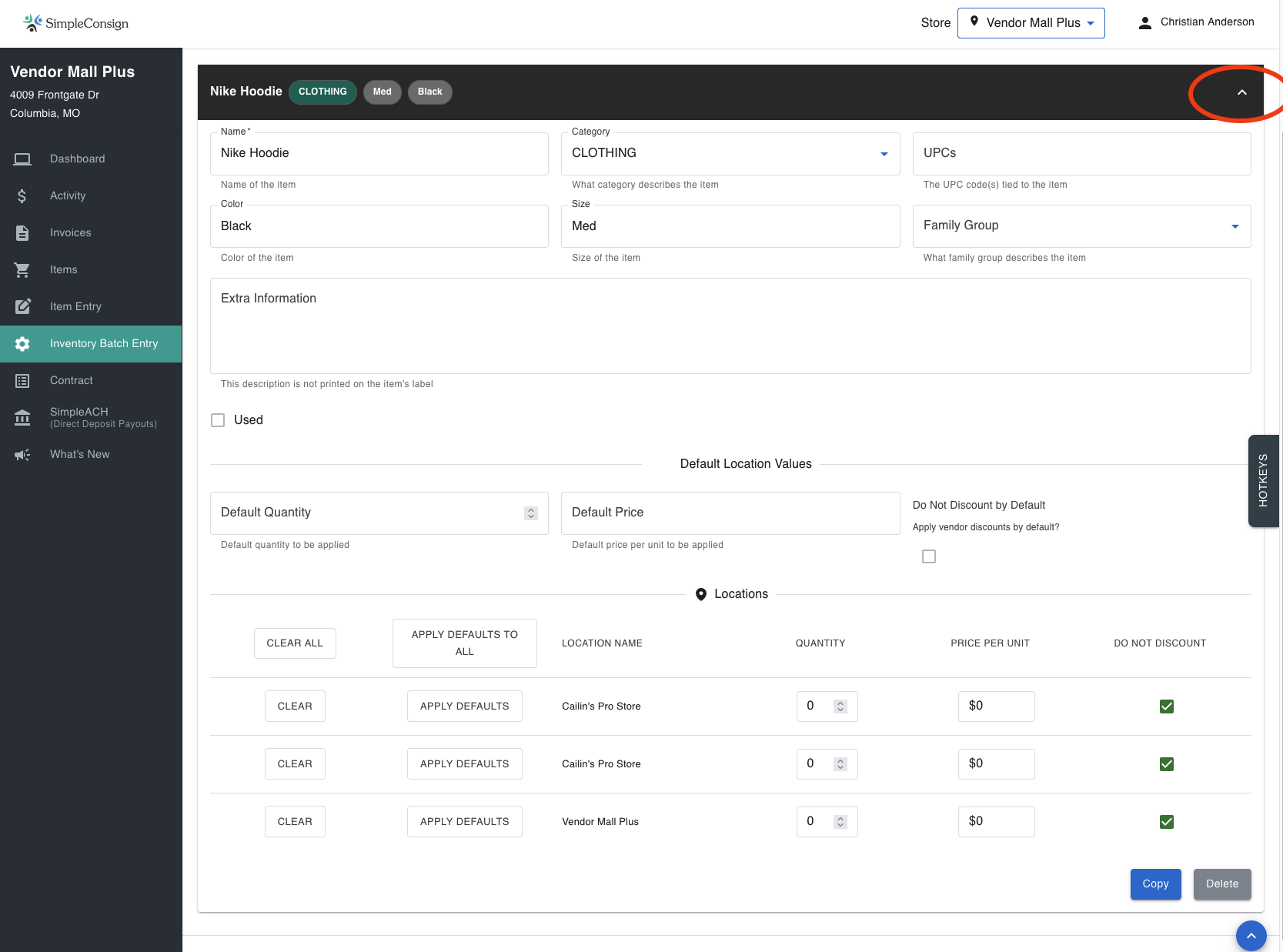Open Invoices via its document icon
This screenshot has width=1283, height=952.
[x=22, y=232]
